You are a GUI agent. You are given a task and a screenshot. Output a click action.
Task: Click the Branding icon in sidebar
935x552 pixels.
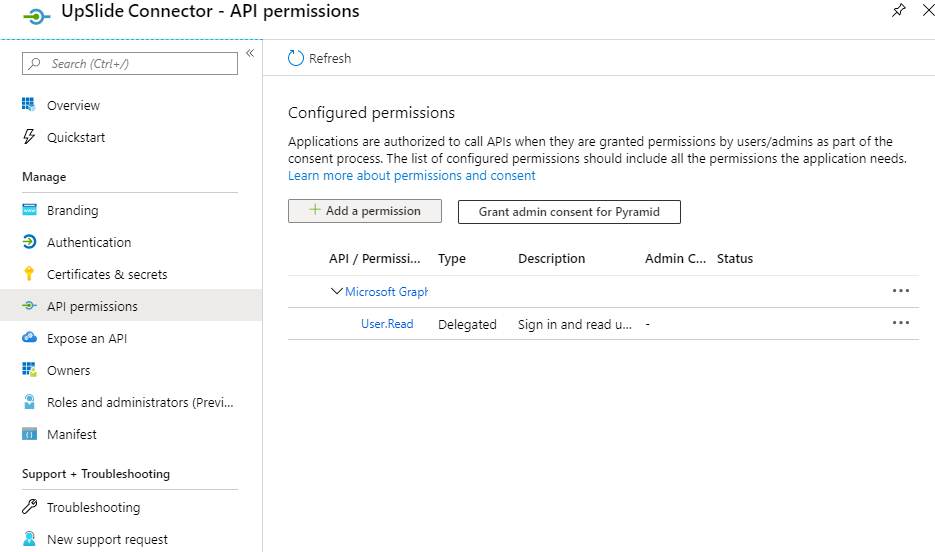click(x=29, y=210)
